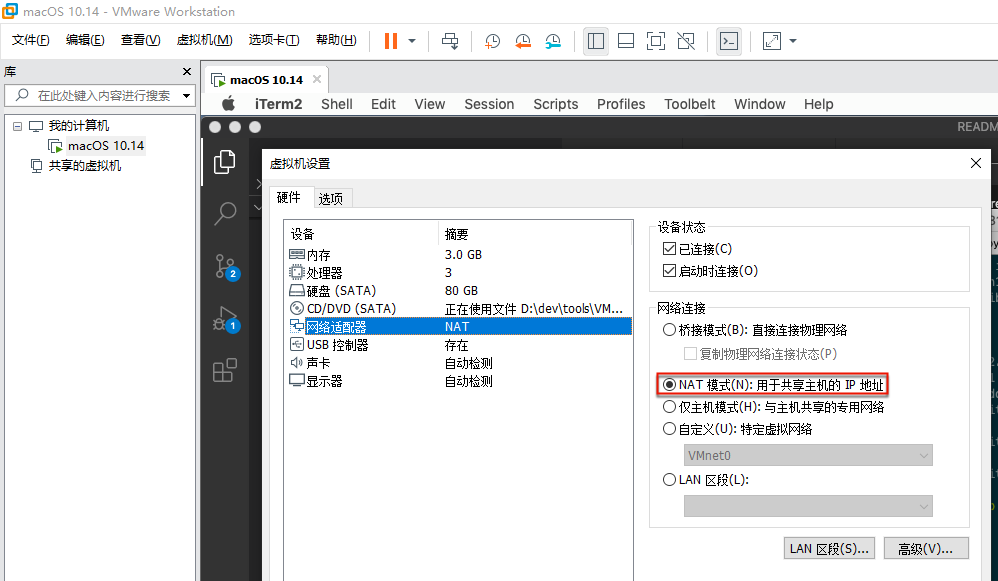Click the Search magnifier icon in the activity bar
Viewport: 998px width, 581px height.
(x=225, y=214)
